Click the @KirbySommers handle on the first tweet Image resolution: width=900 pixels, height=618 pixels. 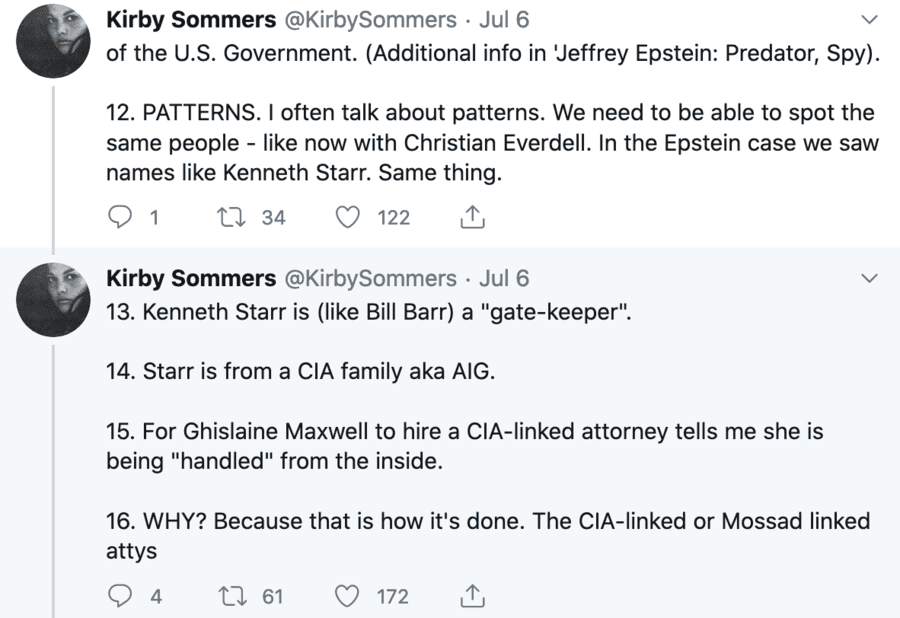pos(371,20)
